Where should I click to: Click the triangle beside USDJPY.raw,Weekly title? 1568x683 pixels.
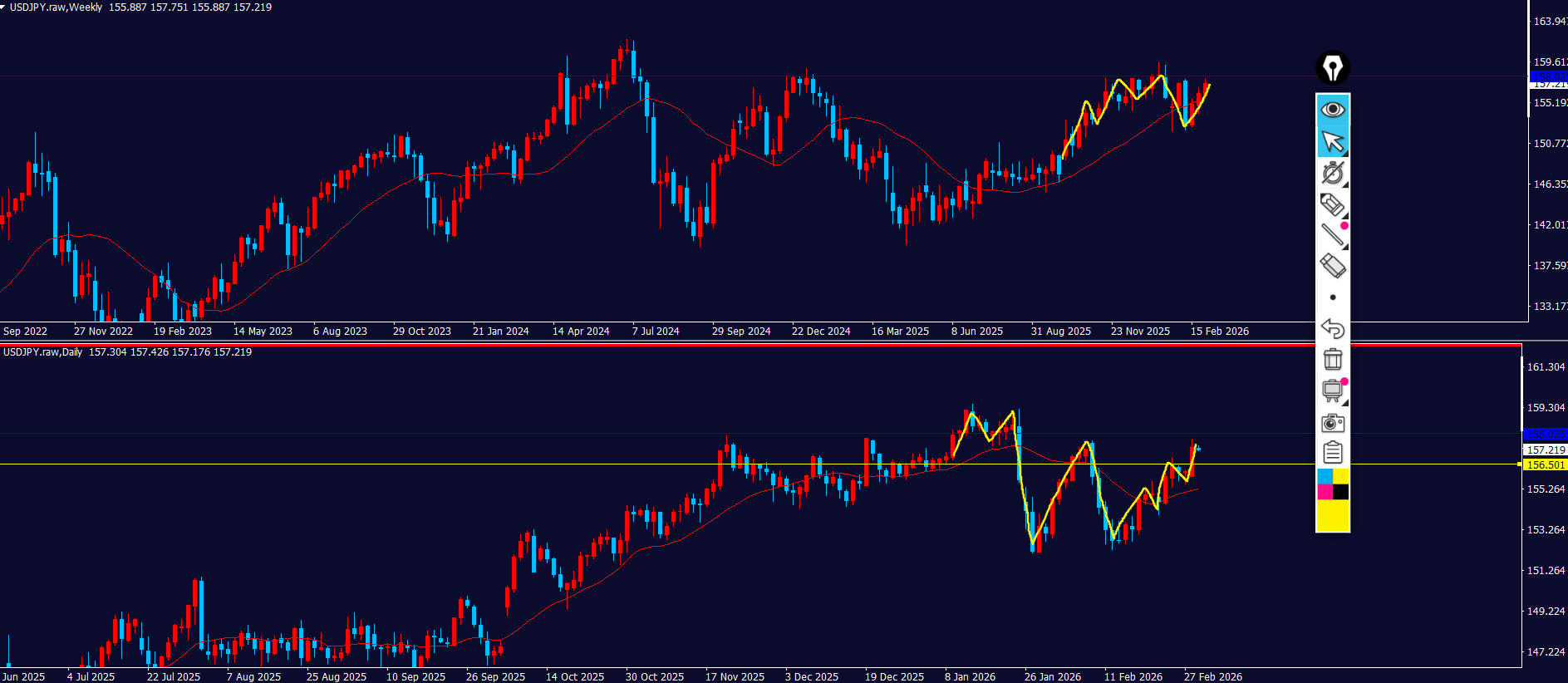tap(3, 7)
